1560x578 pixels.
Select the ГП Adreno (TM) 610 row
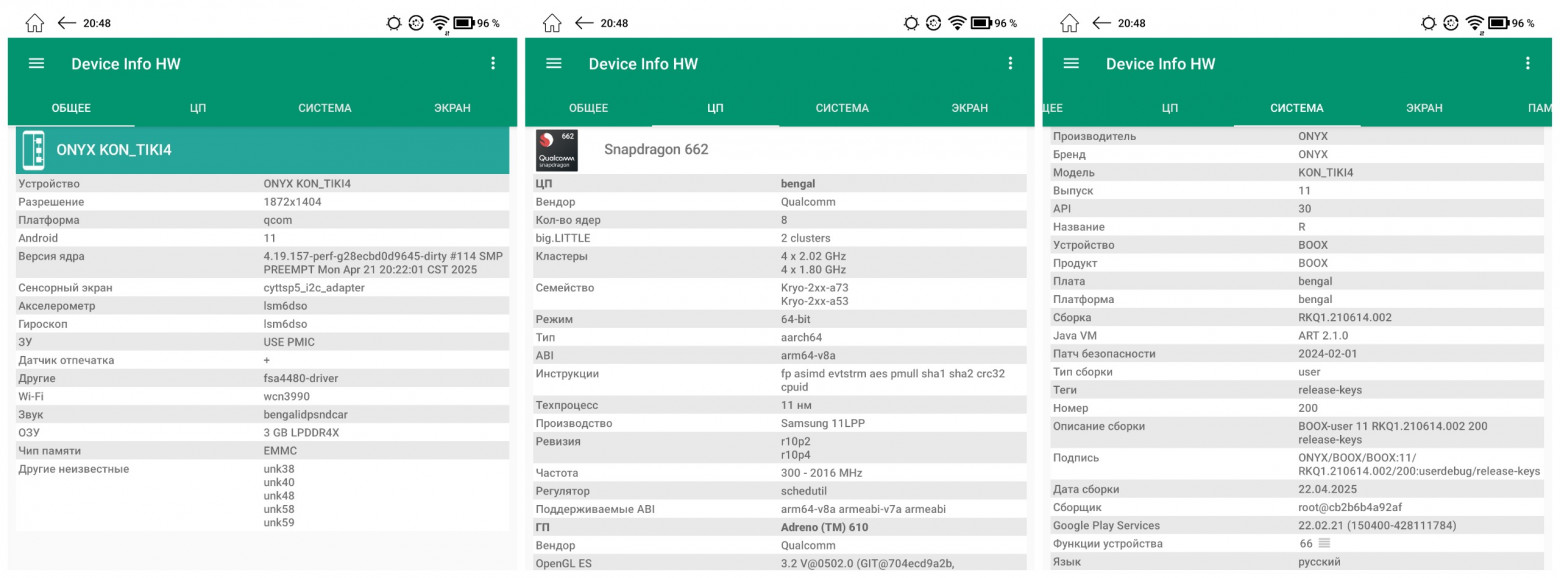coord(780,527)
